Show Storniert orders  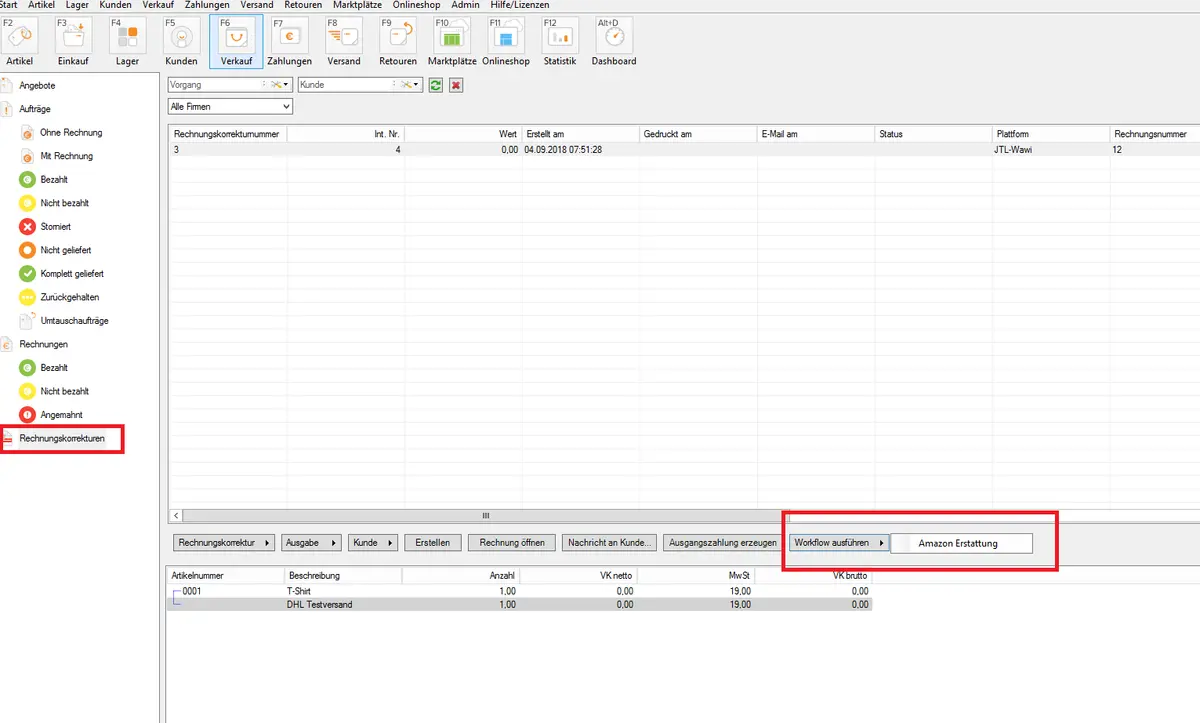(55, 226)
